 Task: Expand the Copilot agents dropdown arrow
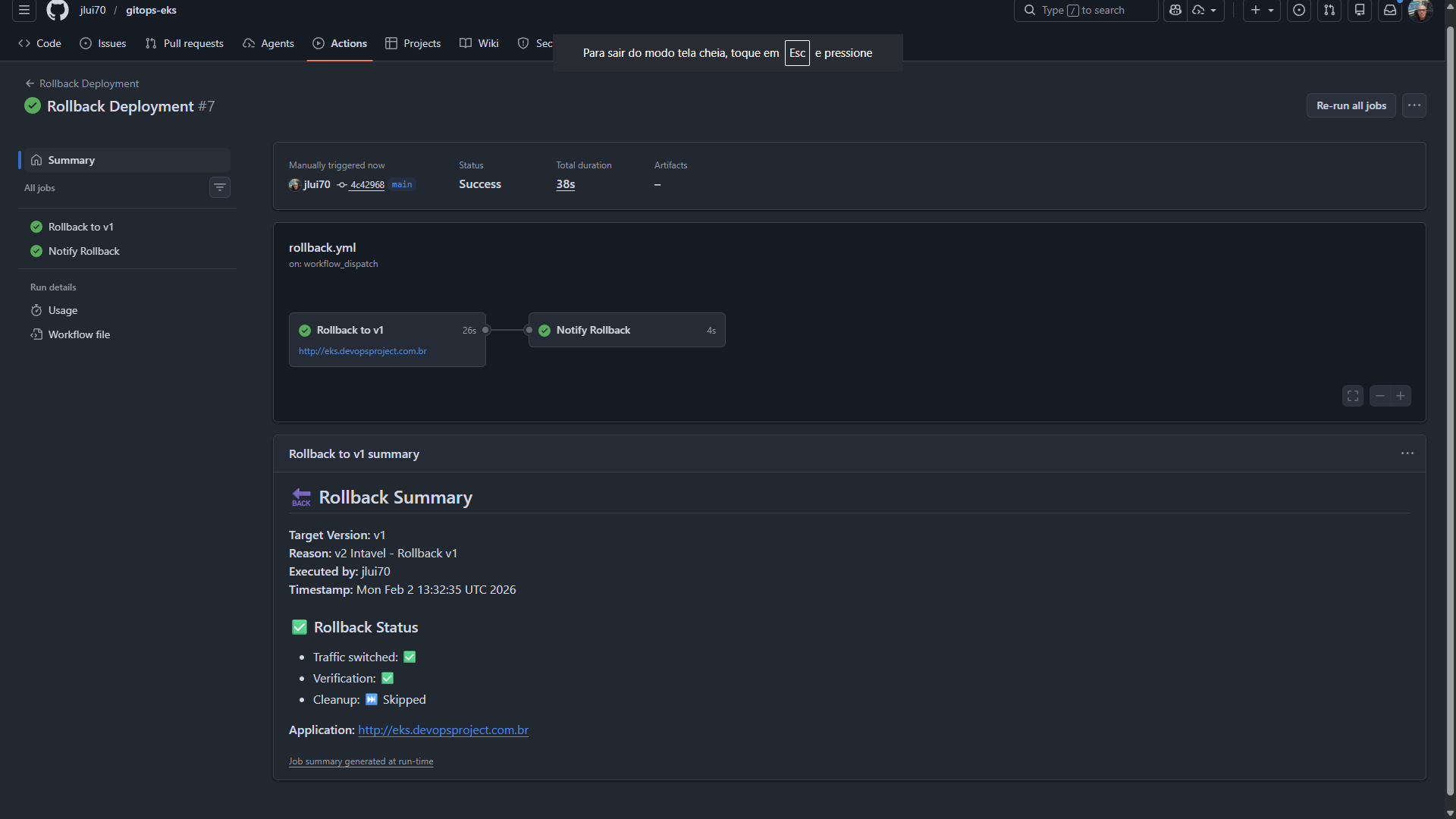pyautogui.click(x=1213, y=11)
